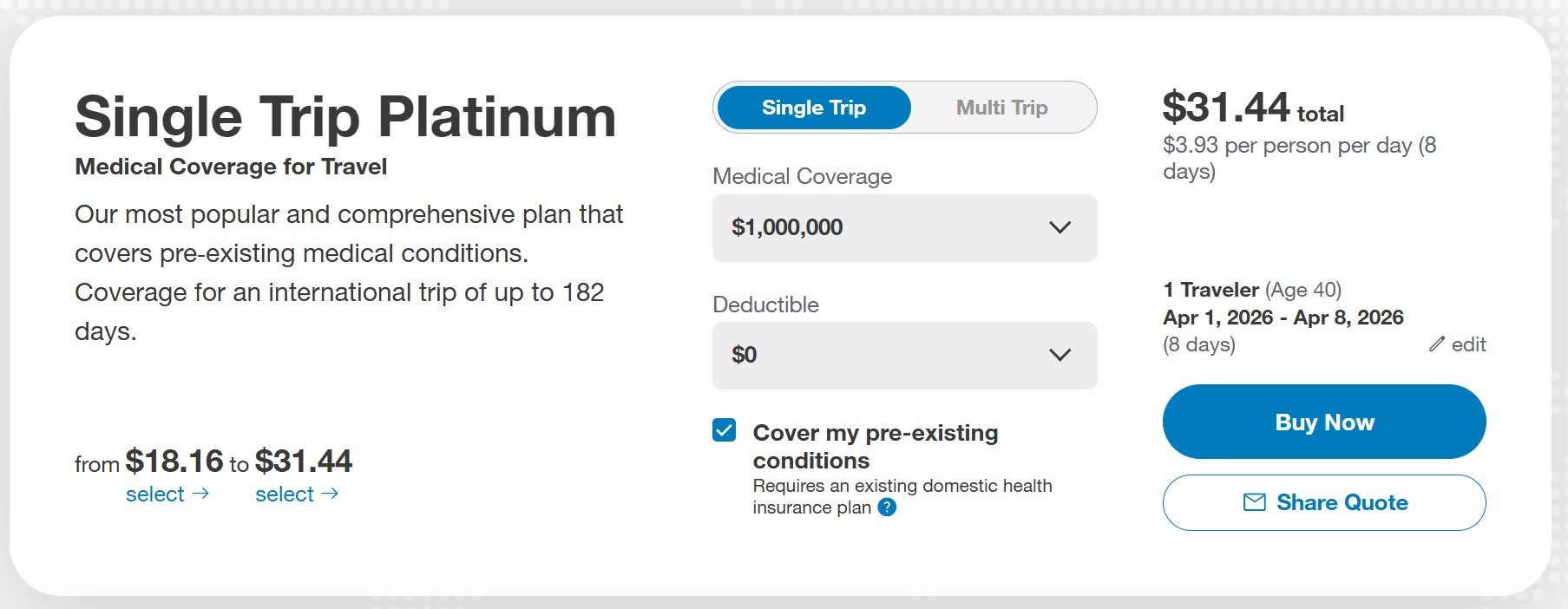This screenshot has height=609, width=1568.
Task: Switch to the Multi Trip tab
Action: (x=1001, y=108)
